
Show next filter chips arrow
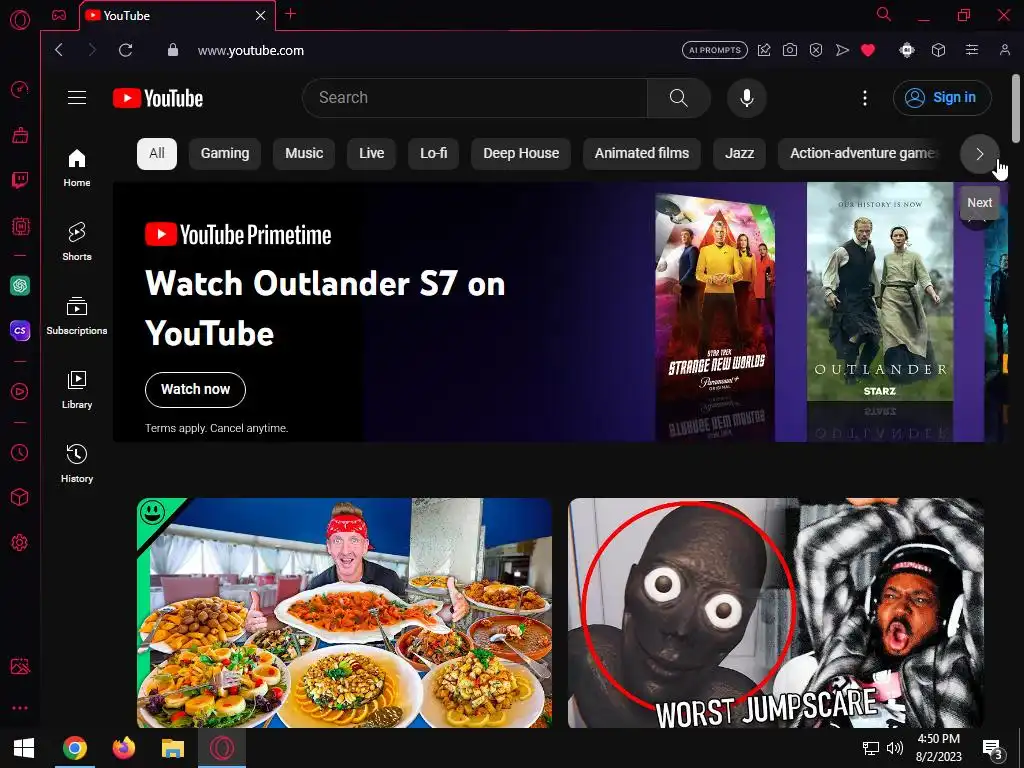[980, 154]
